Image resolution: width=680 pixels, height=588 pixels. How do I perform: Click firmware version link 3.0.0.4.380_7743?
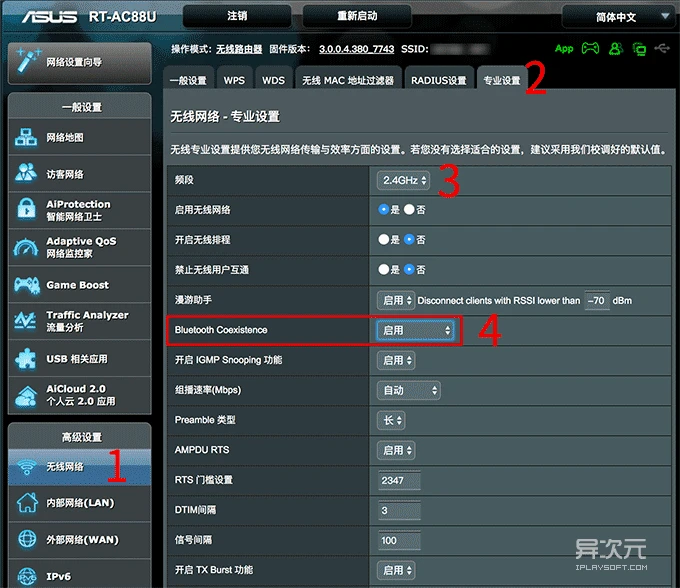pyautogui.click(x=356, y=49)
